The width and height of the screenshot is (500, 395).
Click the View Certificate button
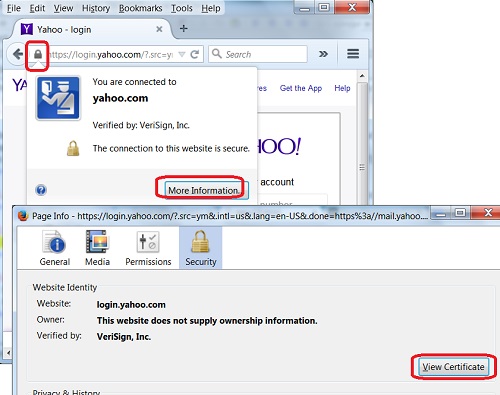[x=453, y=367]
